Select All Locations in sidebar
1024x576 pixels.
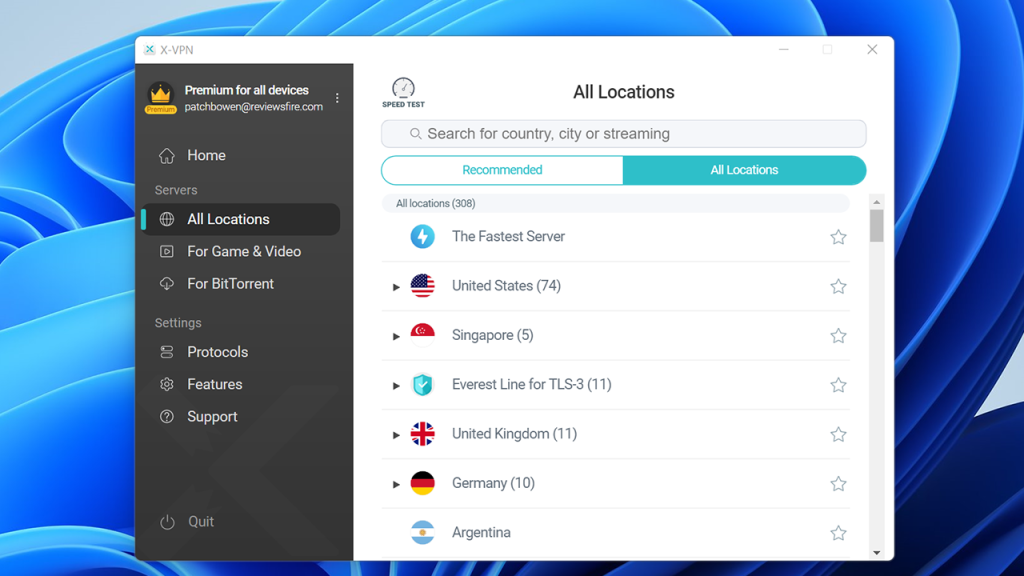240,219
